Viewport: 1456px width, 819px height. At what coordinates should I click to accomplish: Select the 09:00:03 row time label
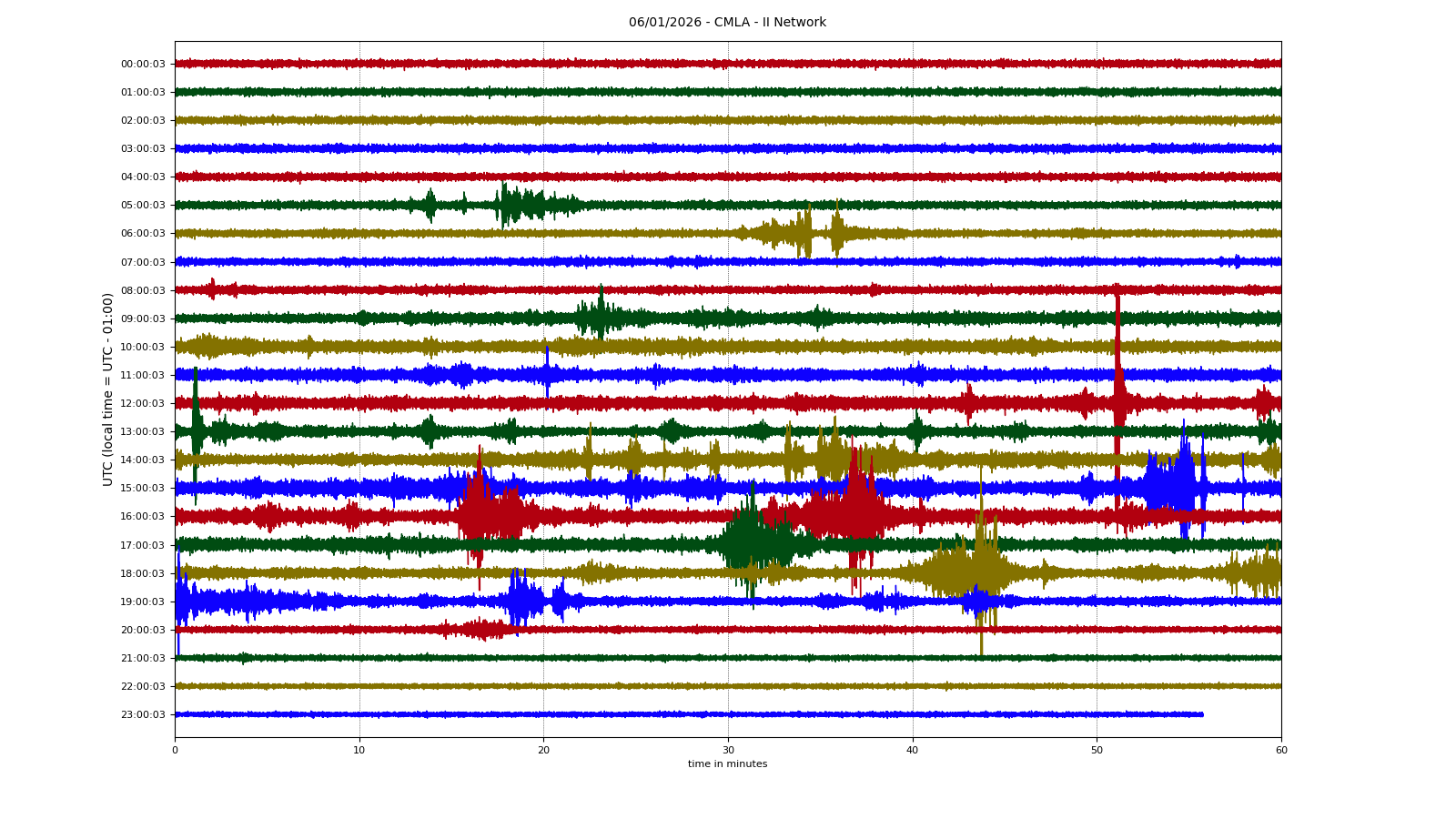click(x=143, y=319)
